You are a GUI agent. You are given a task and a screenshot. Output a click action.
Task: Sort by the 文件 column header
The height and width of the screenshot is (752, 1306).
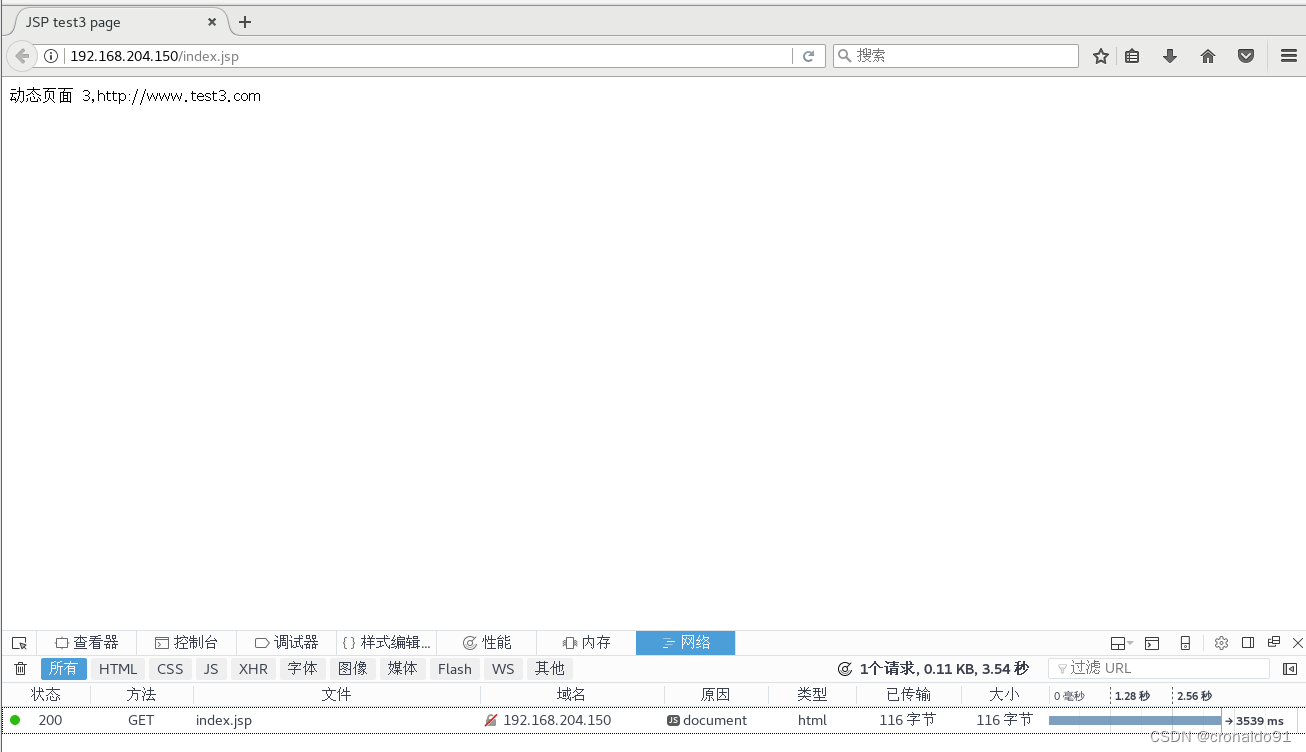point(337,695)
